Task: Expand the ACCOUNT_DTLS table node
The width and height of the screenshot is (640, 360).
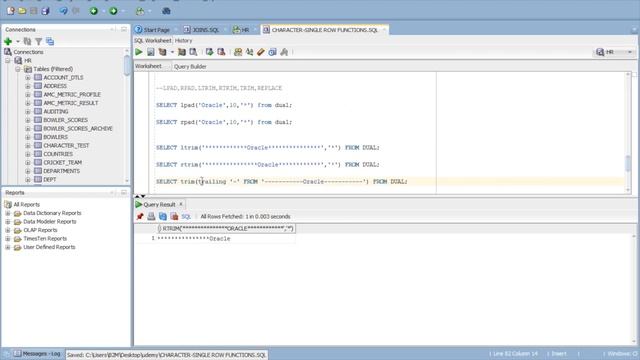Action: tap(27, 78)
